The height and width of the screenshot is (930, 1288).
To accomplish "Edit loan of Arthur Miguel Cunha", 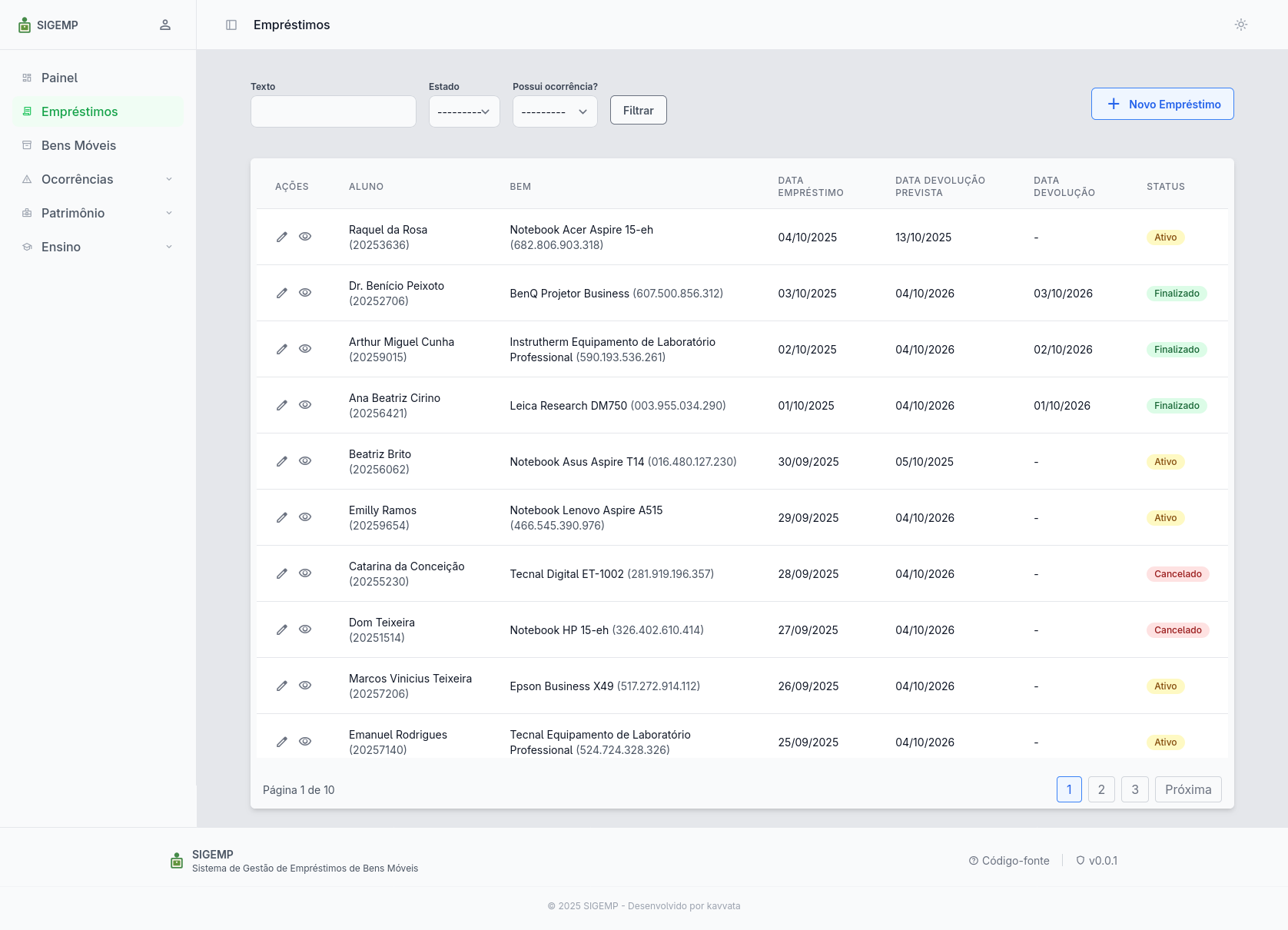I will 282,349.
